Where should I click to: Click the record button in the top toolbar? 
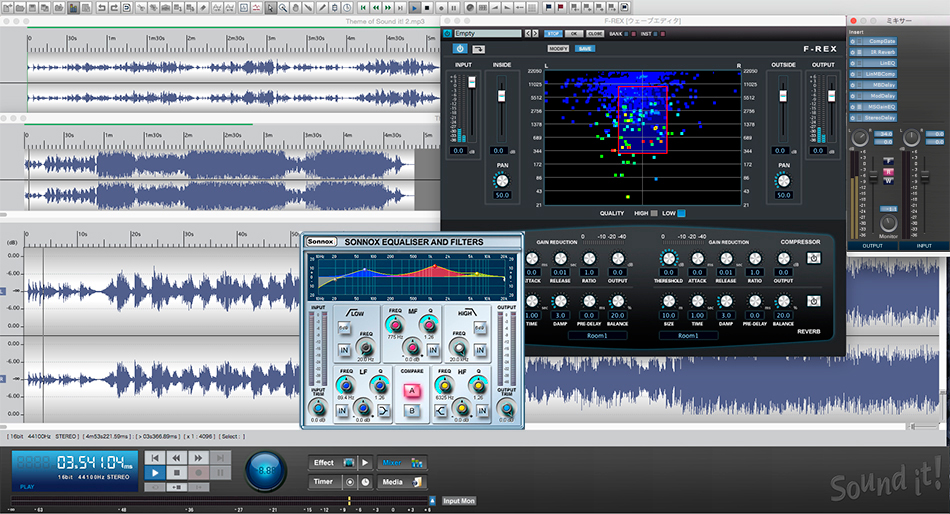[441, 8]
